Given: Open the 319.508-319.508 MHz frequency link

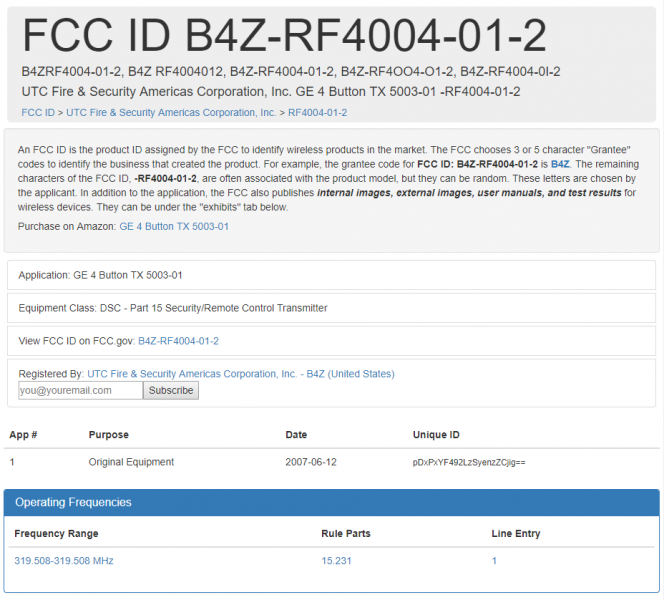Looking at the screenshot, I should (x=64, y=561).
